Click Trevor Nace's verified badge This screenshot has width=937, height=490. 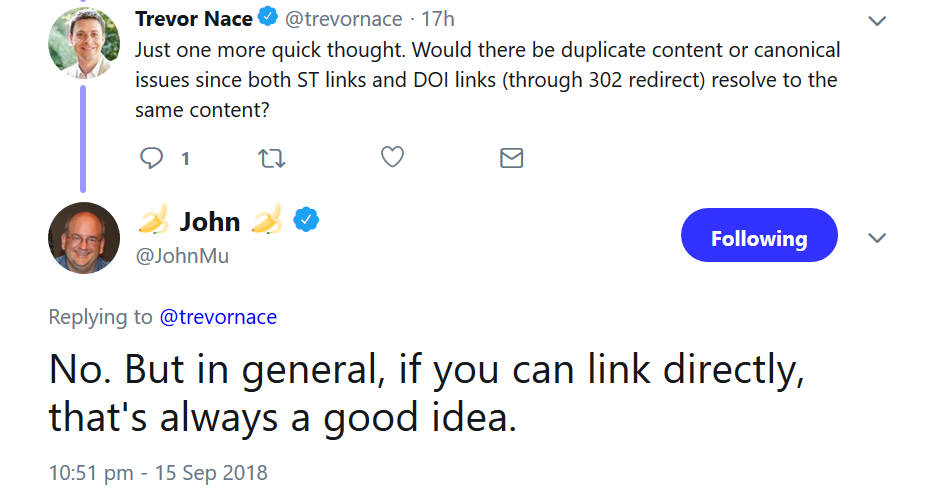(x=267, y=18)
